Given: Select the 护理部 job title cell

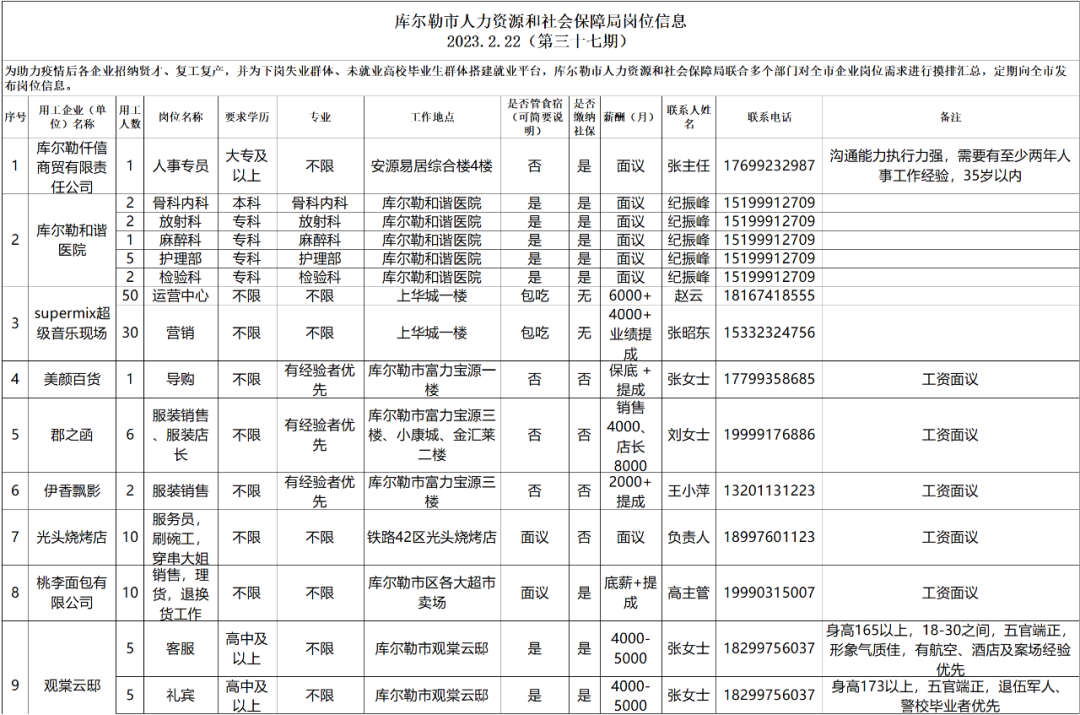Looking at the screenshot, I should (180, 259).
